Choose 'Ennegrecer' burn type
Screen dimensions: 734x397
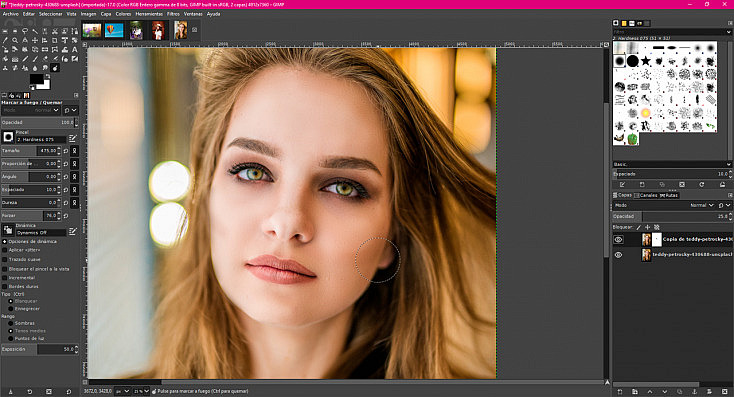11,309
